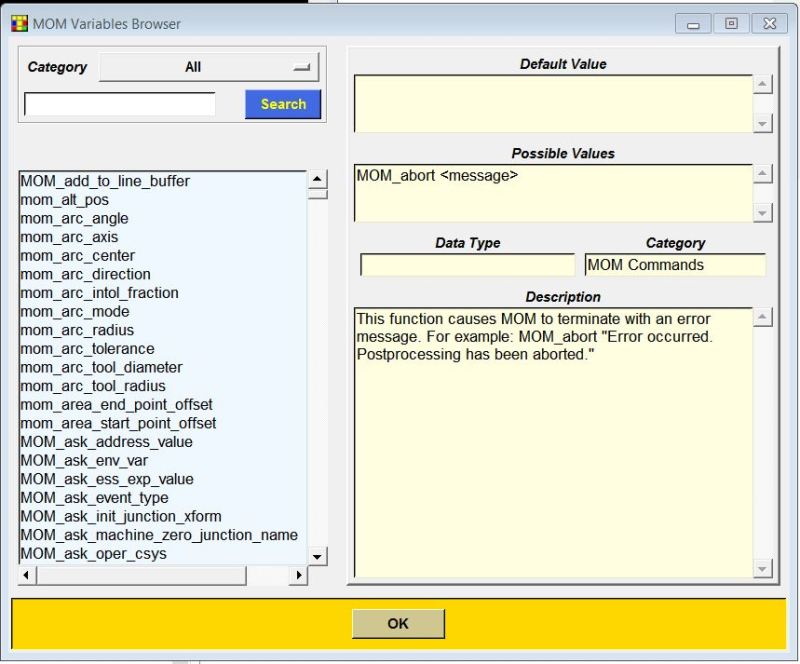Click Default Value scroll up arrow

pyautogui.click(x=762, y=84)
